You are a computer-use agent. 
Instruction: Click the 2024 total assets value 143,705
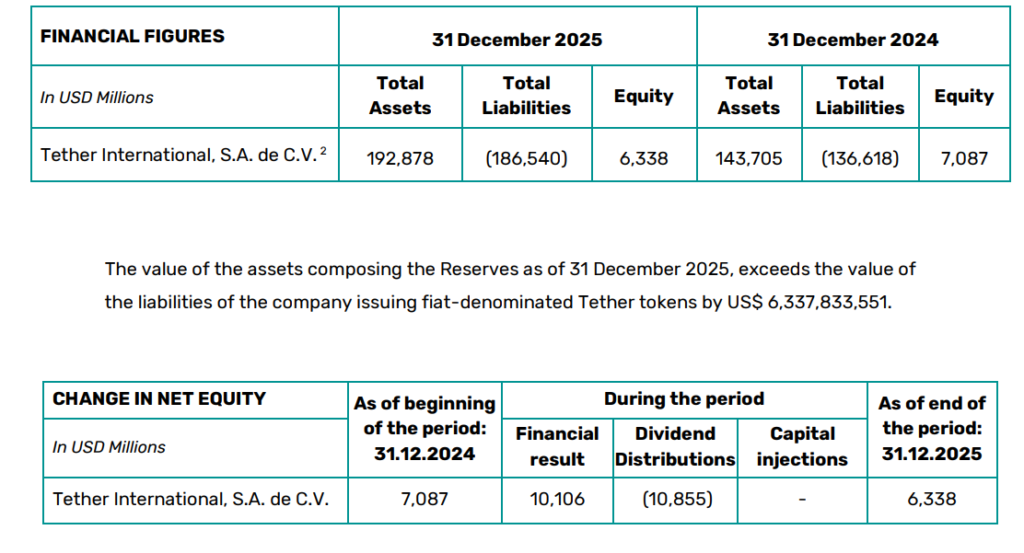coord(750,157)
